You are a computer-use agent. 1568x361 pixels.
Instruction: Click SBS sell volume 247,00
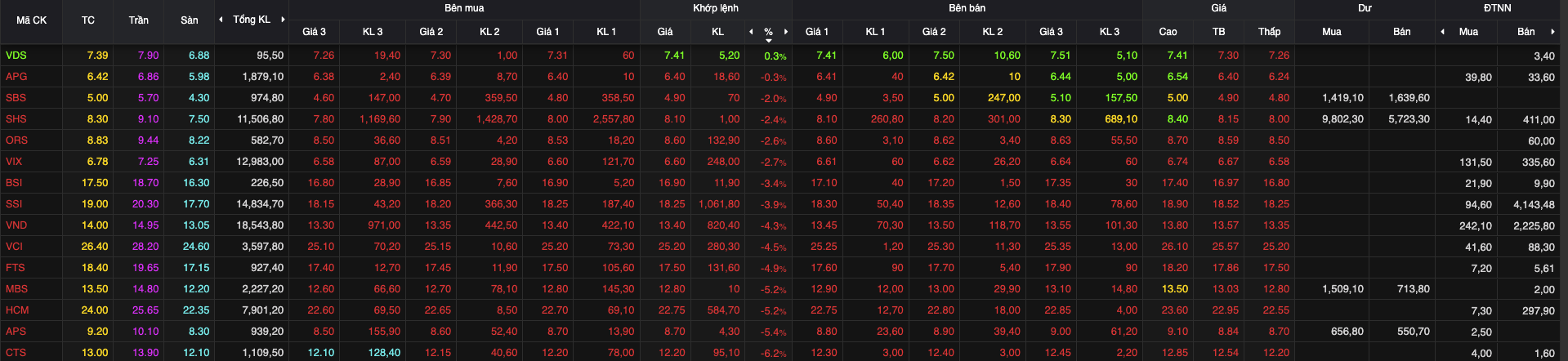coord(1004,98)
